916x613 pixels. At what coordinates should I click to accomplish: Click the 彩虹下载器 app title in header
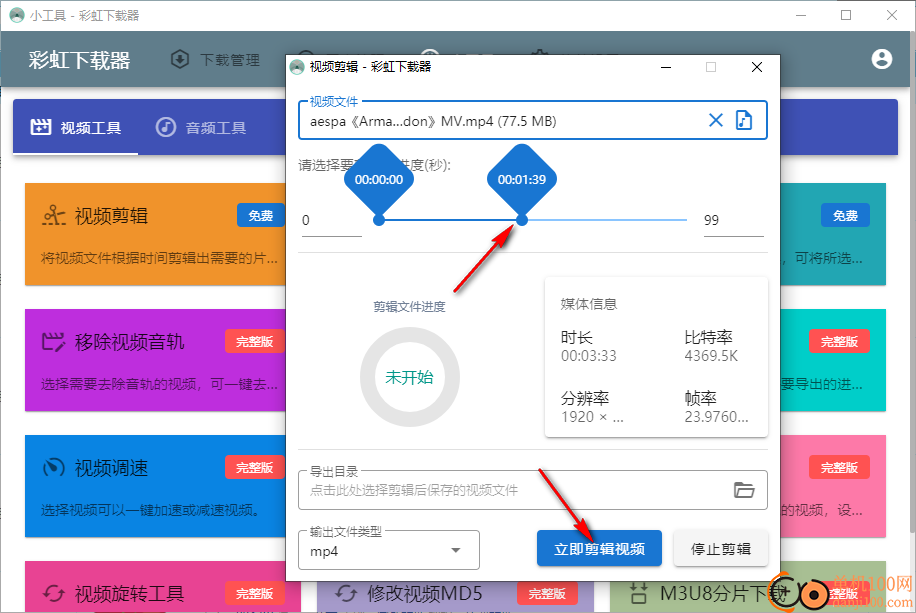pos(79,60)
